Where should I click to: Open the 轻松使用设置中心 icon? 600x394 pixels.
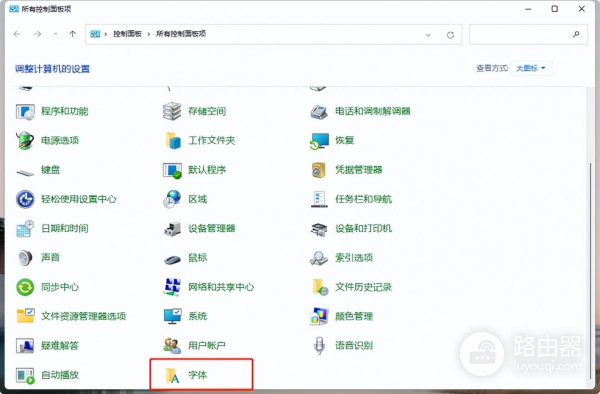pos(25,199)
